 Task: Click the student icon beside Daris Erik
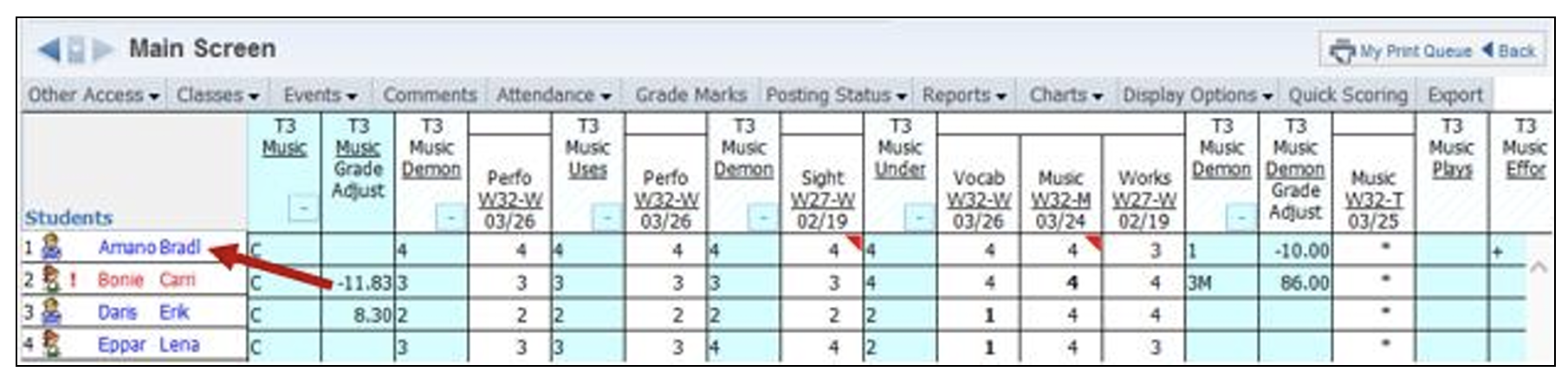click(x=52, y=312)
